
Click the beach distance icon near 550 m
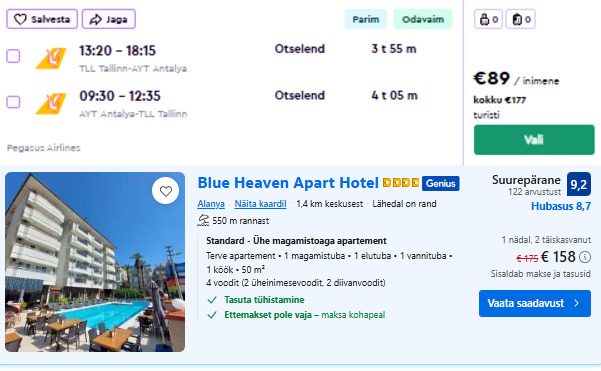tap(203, 220)
